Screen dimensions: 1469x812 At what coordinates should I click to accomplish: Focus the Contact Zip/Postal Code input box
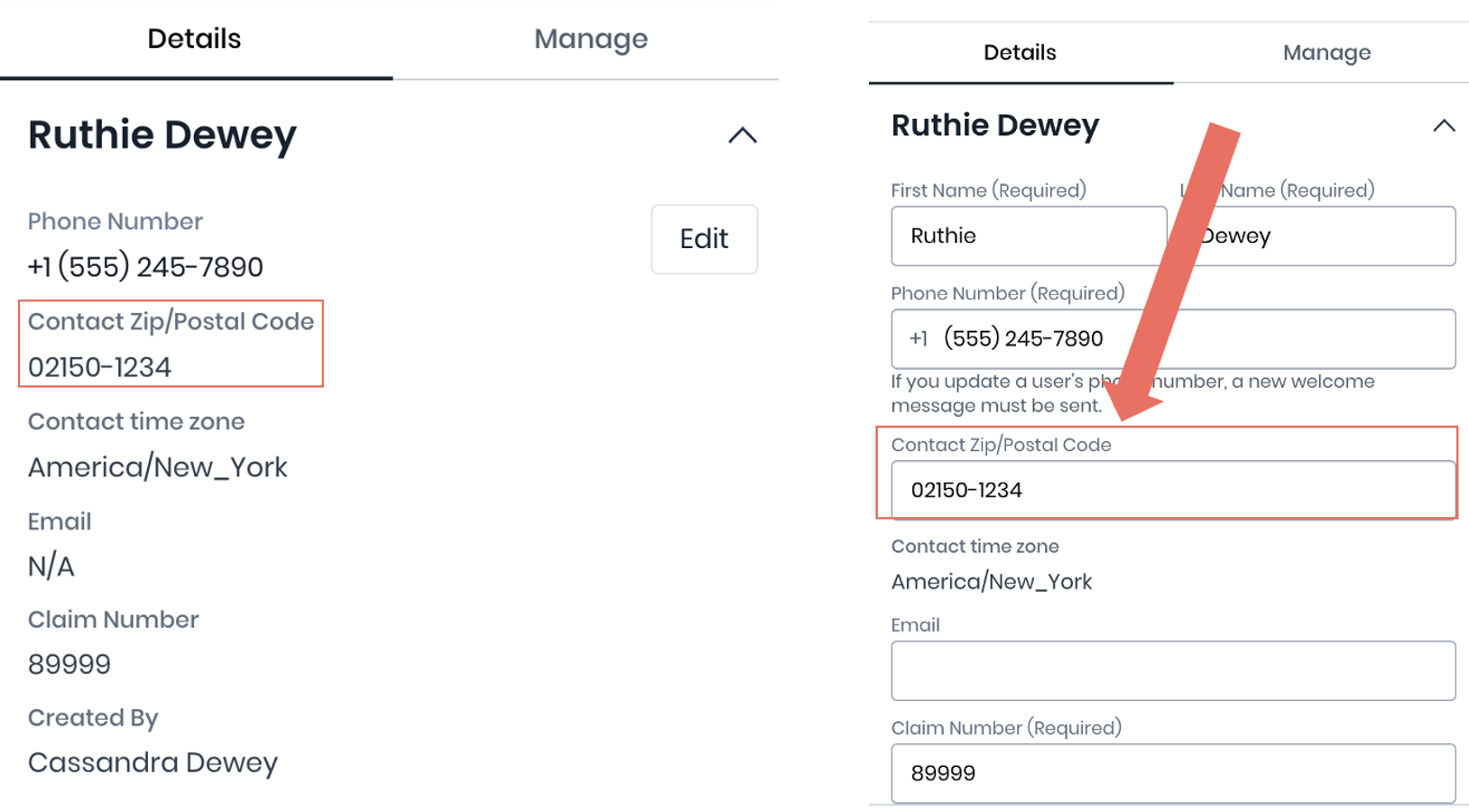1172,490
